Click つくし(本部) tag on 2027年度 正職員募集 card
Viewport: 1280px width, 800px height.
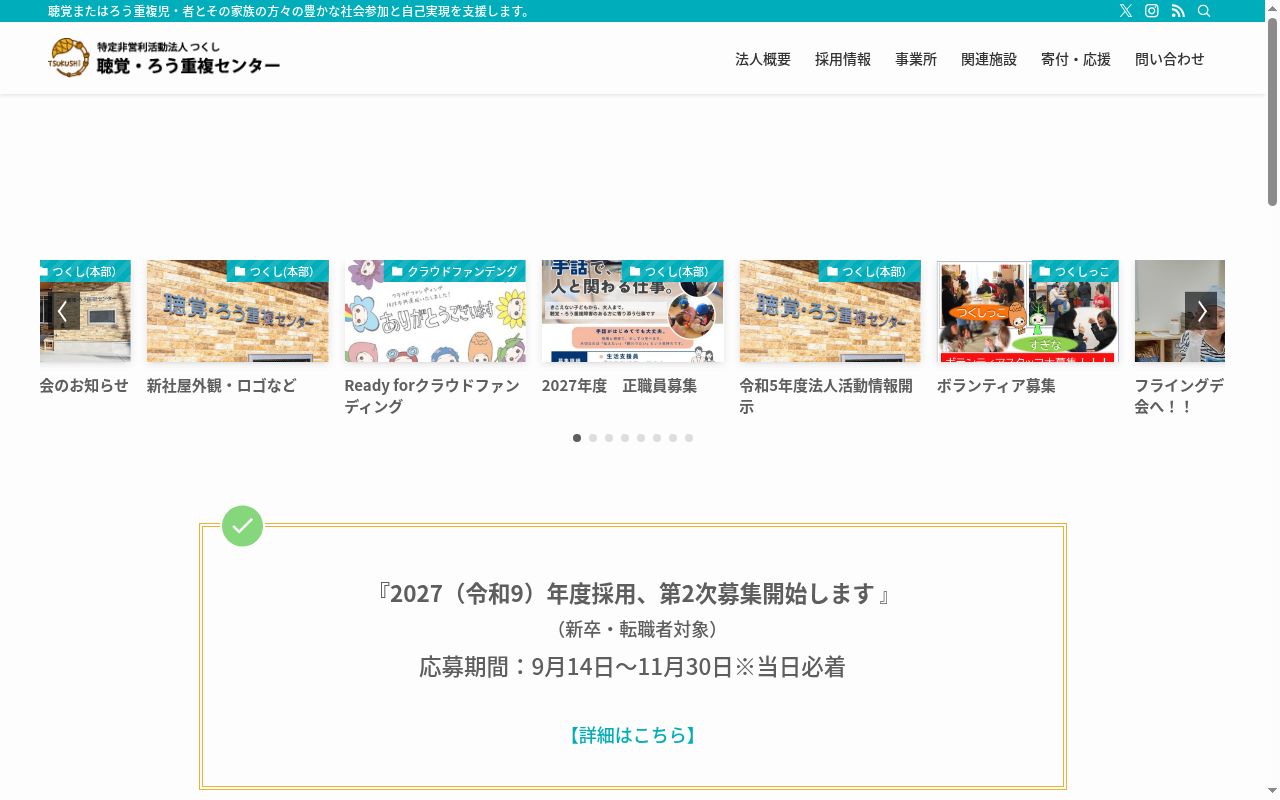(x=672, y=271)
